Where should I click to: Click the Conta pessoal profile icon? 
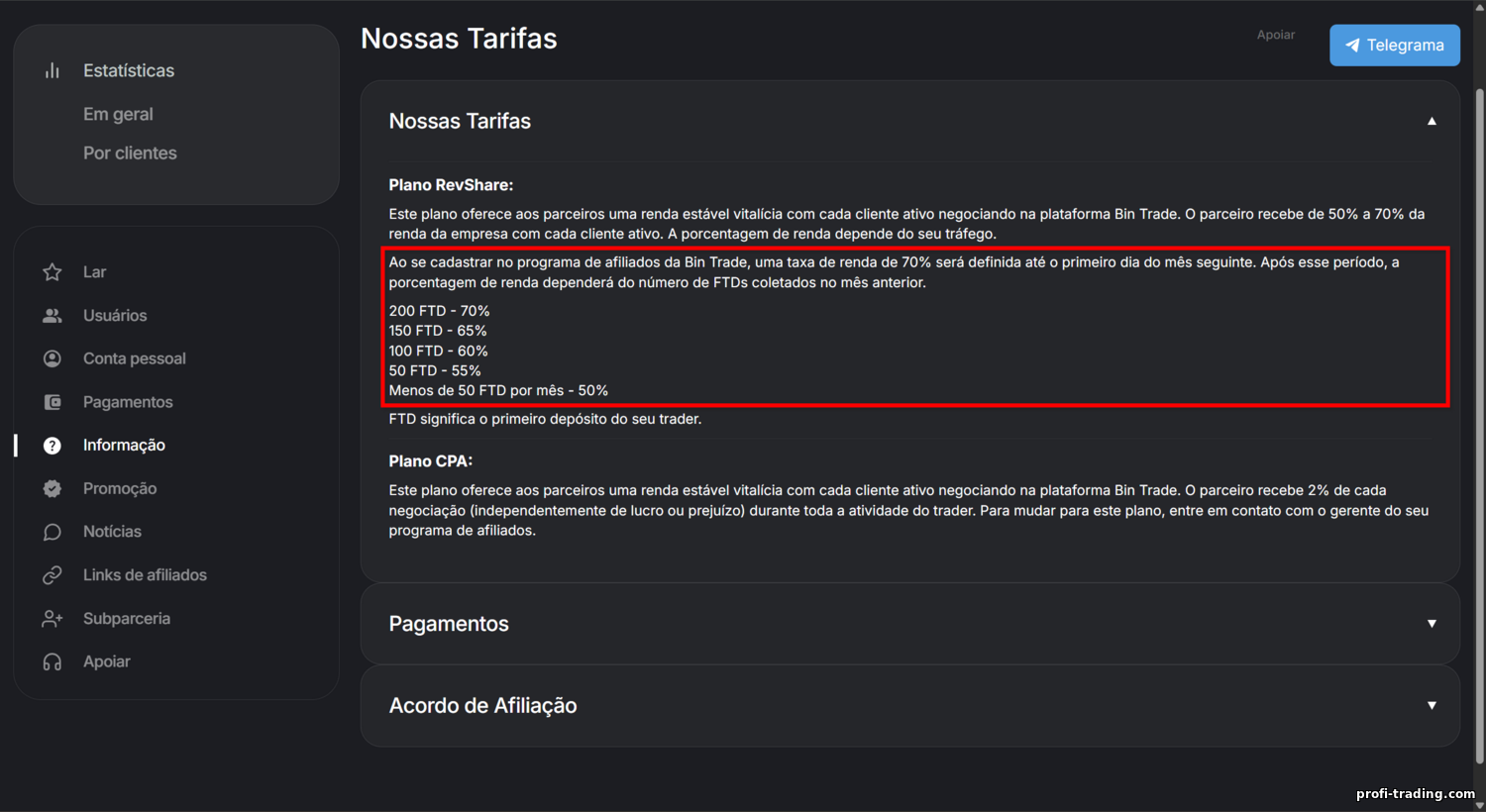tap(53, 358)
